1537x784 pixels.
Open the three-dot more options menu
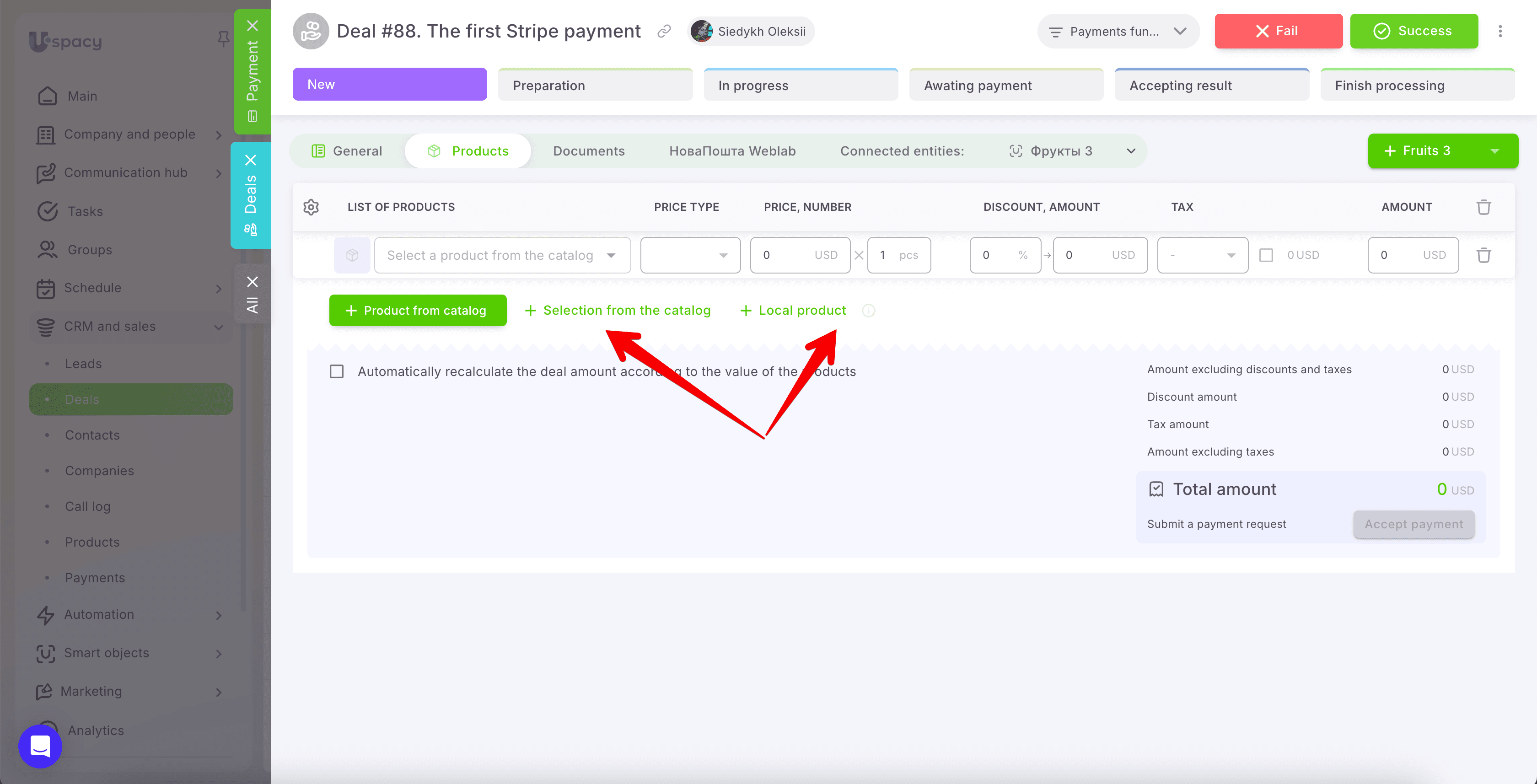pos(1500,31)
